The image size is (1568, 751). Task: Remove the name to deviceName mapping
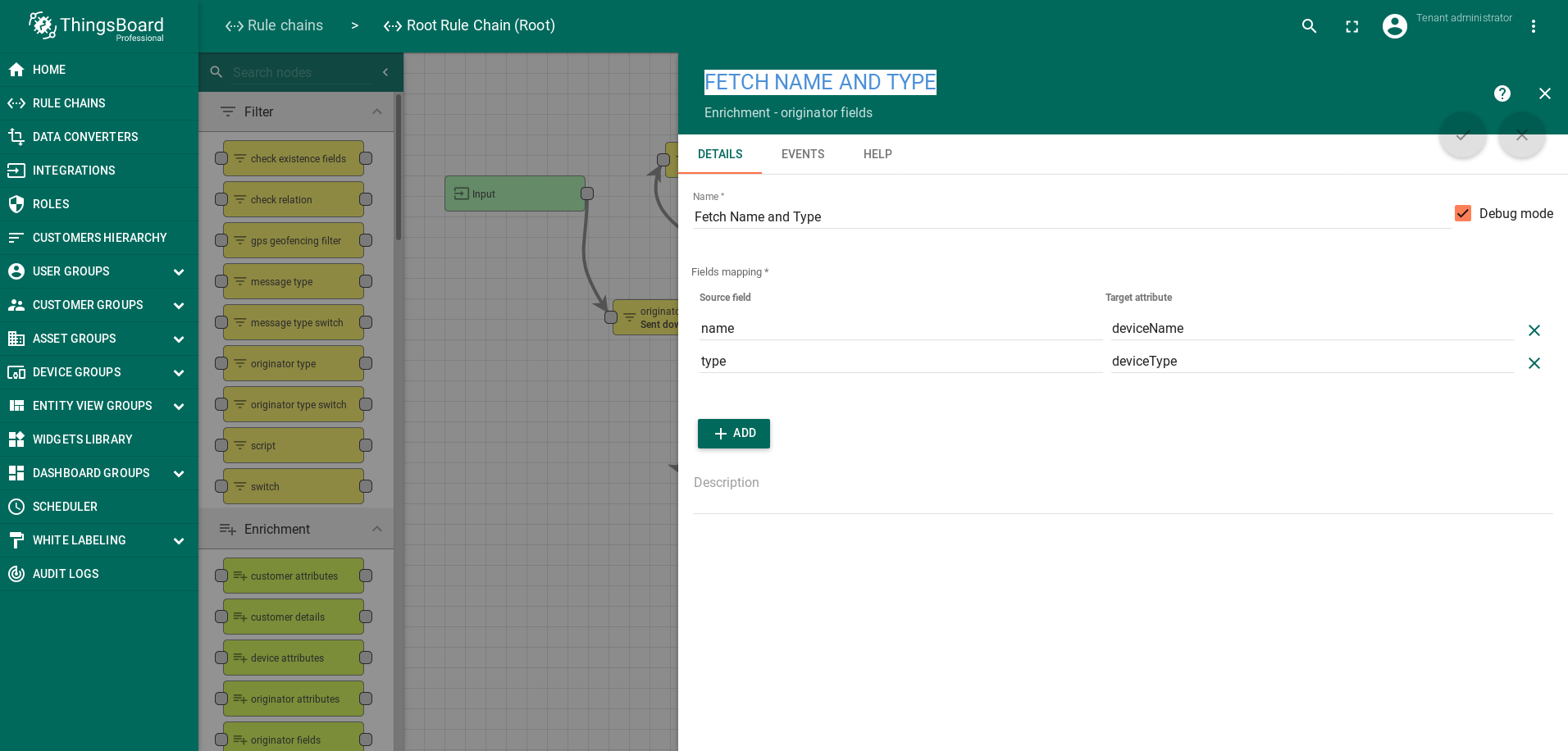click(1534, 330)
